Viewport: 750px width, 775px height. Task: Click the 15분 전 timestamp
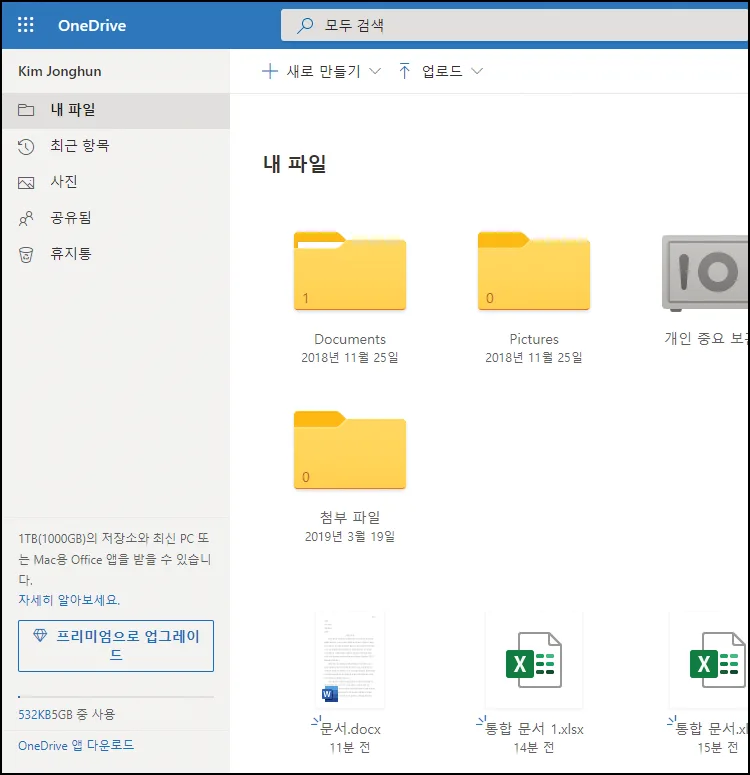718,747
